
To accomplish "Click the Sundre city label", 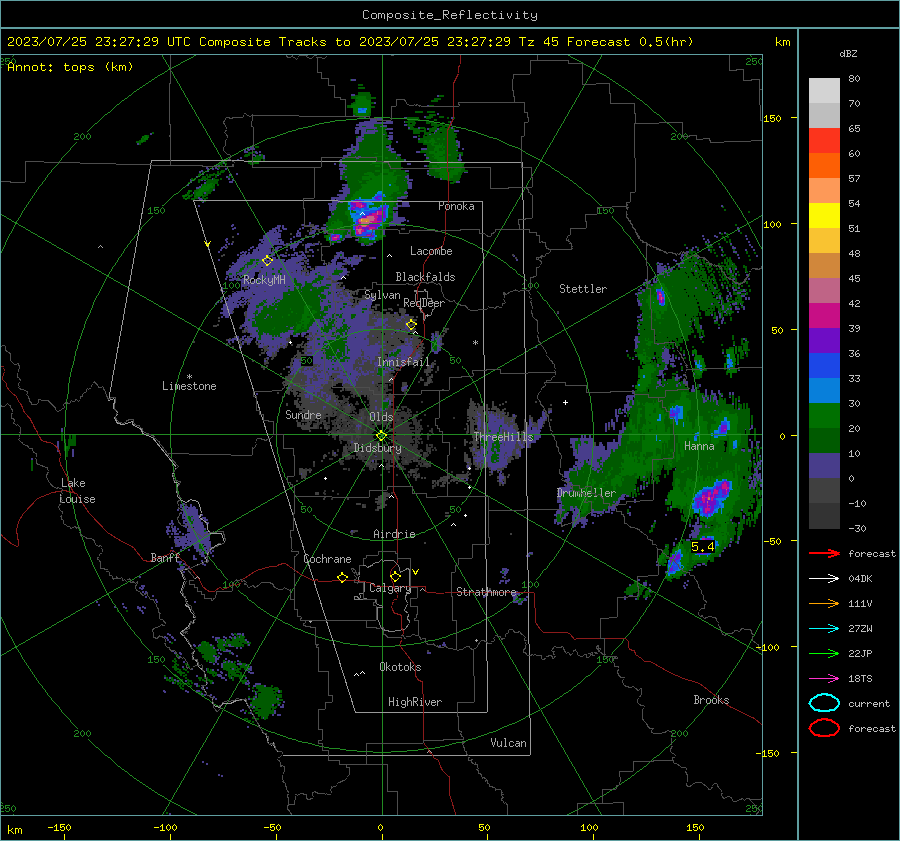I will coord(303,414).
